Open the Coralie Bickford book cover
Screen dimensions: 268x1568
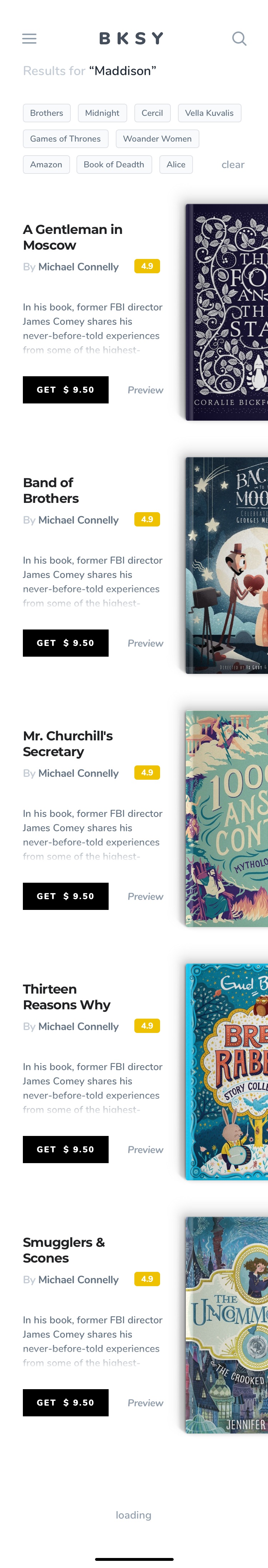click(227, 312)
